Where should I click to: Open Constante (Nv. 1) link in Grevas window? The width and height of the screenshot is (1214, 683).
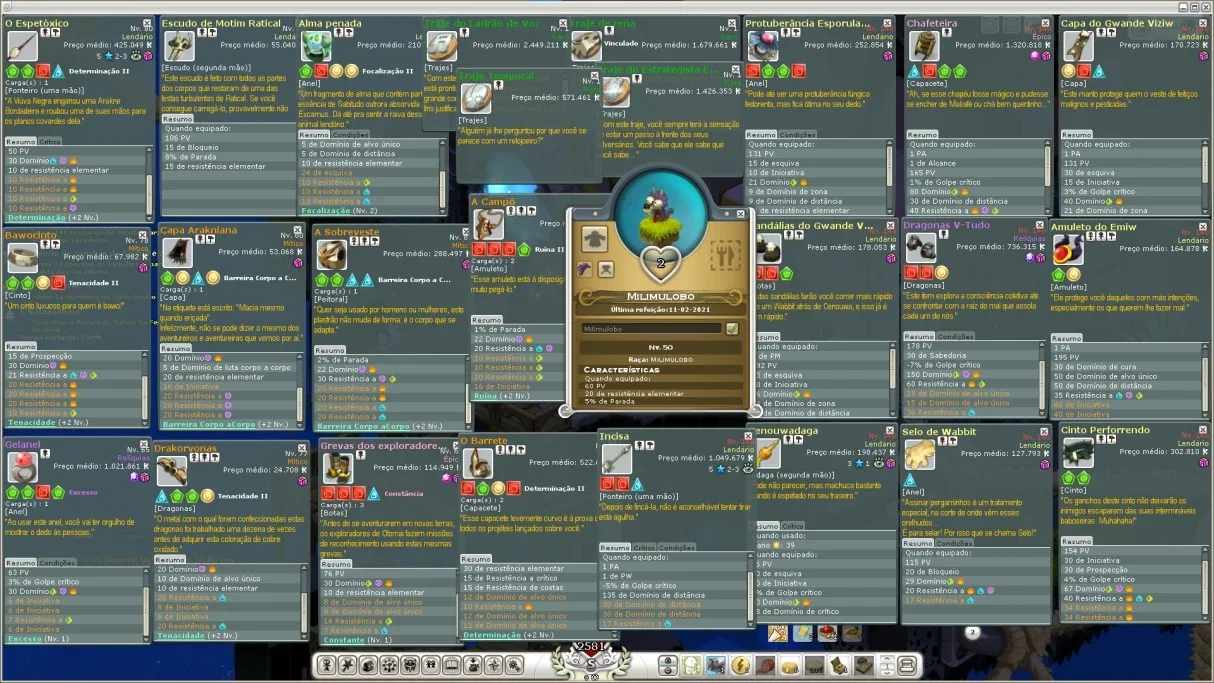(358, 640)
